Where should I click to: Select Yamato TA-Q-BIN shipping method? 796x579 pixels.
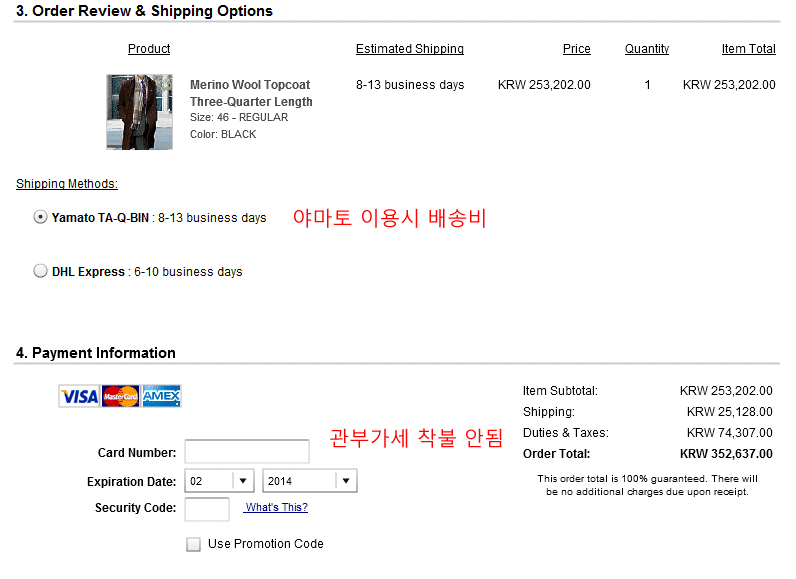(x=40, y=216)
